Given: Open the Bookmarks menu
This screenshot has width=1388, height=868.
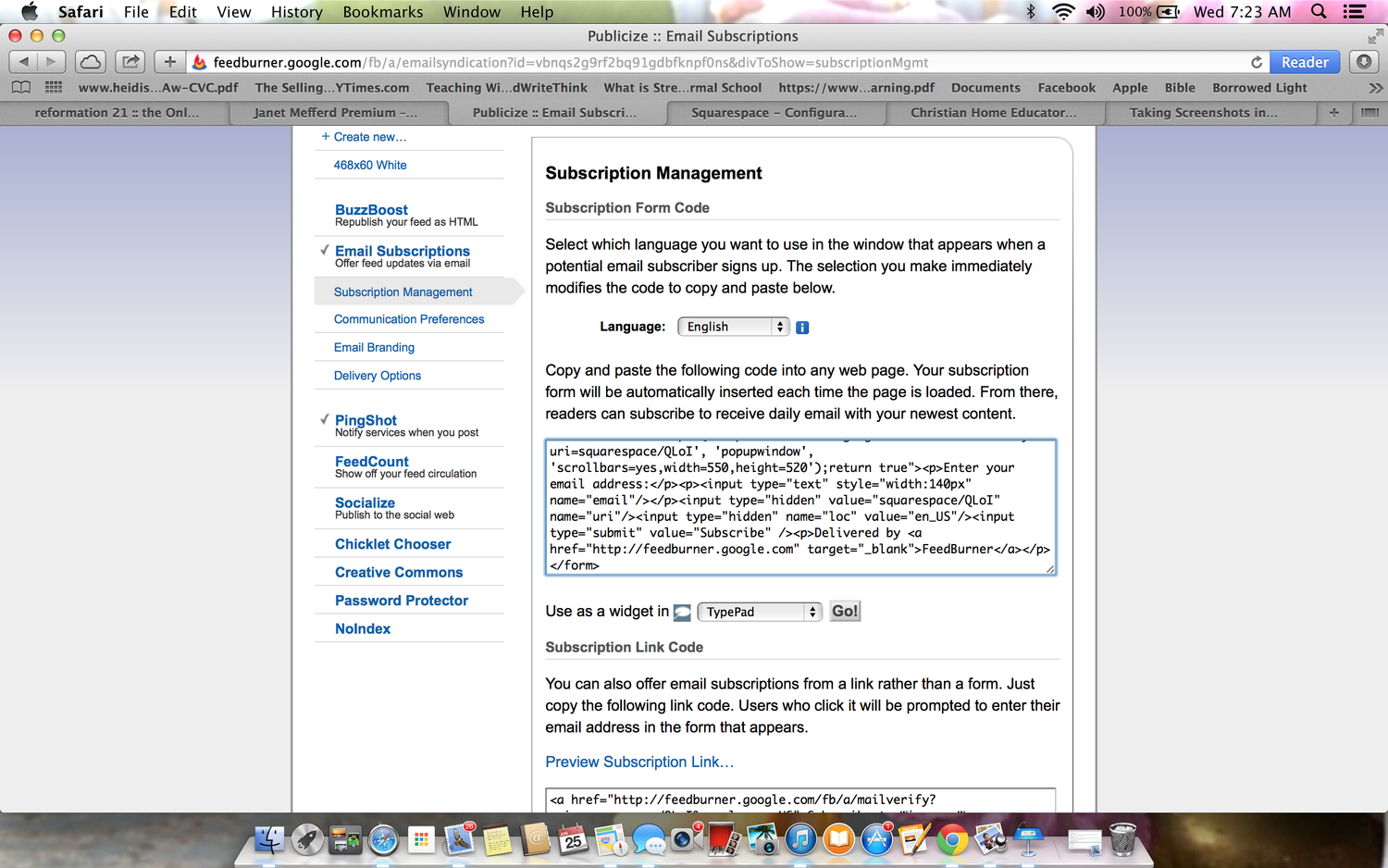Looking at the screenshot, I should point(382,11).
